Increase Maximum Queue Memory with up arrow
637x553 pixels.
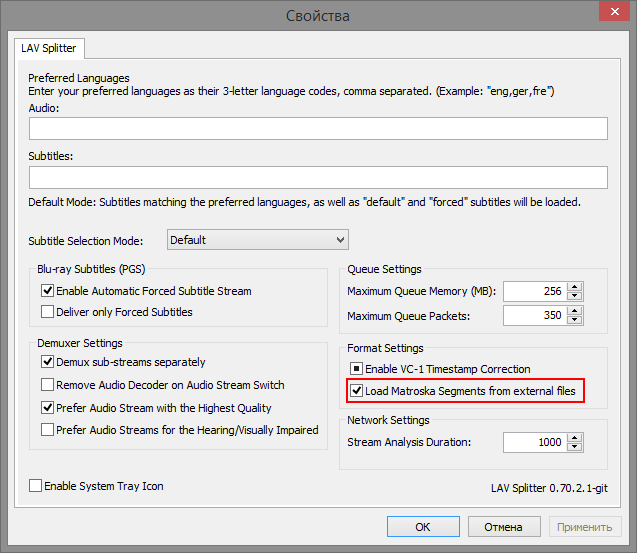pos(574,286)
